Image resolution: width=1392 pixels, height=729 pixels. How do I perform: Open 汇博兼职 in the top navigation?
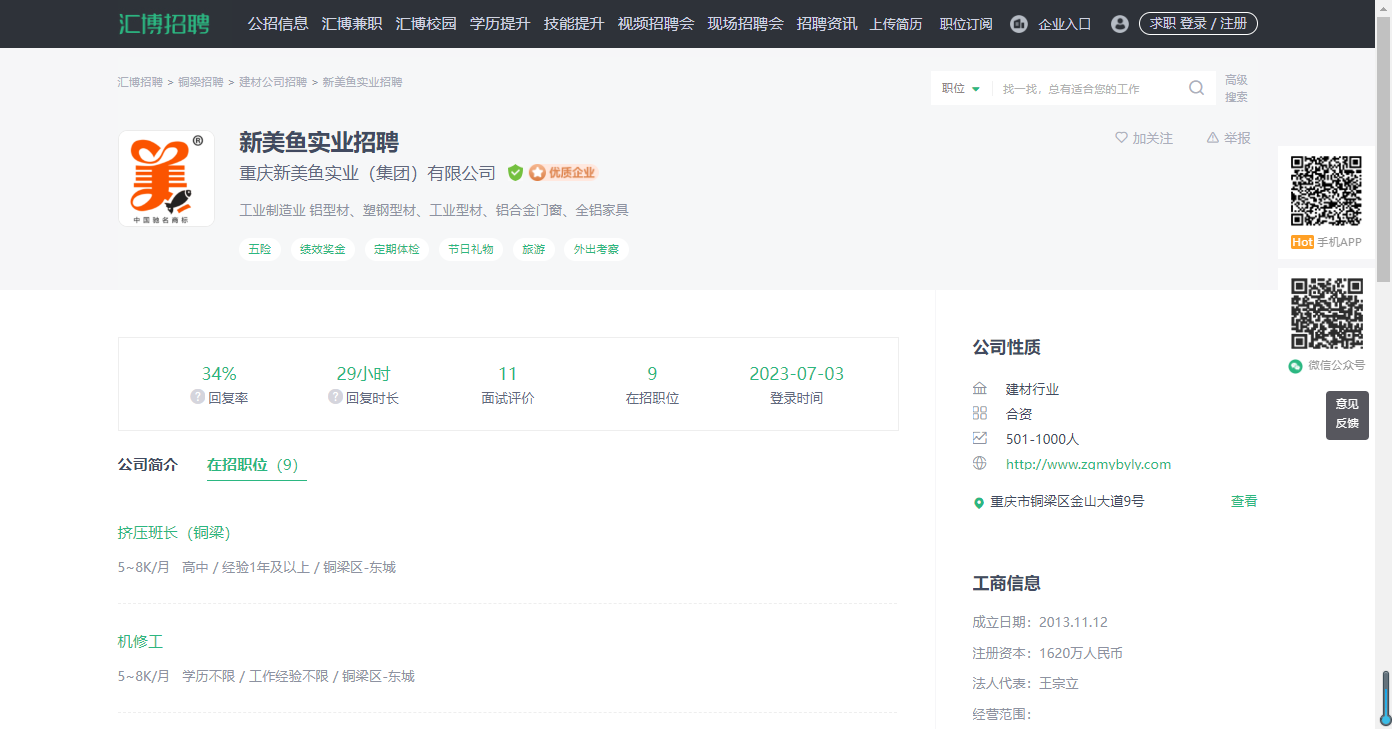click(352, 24)
